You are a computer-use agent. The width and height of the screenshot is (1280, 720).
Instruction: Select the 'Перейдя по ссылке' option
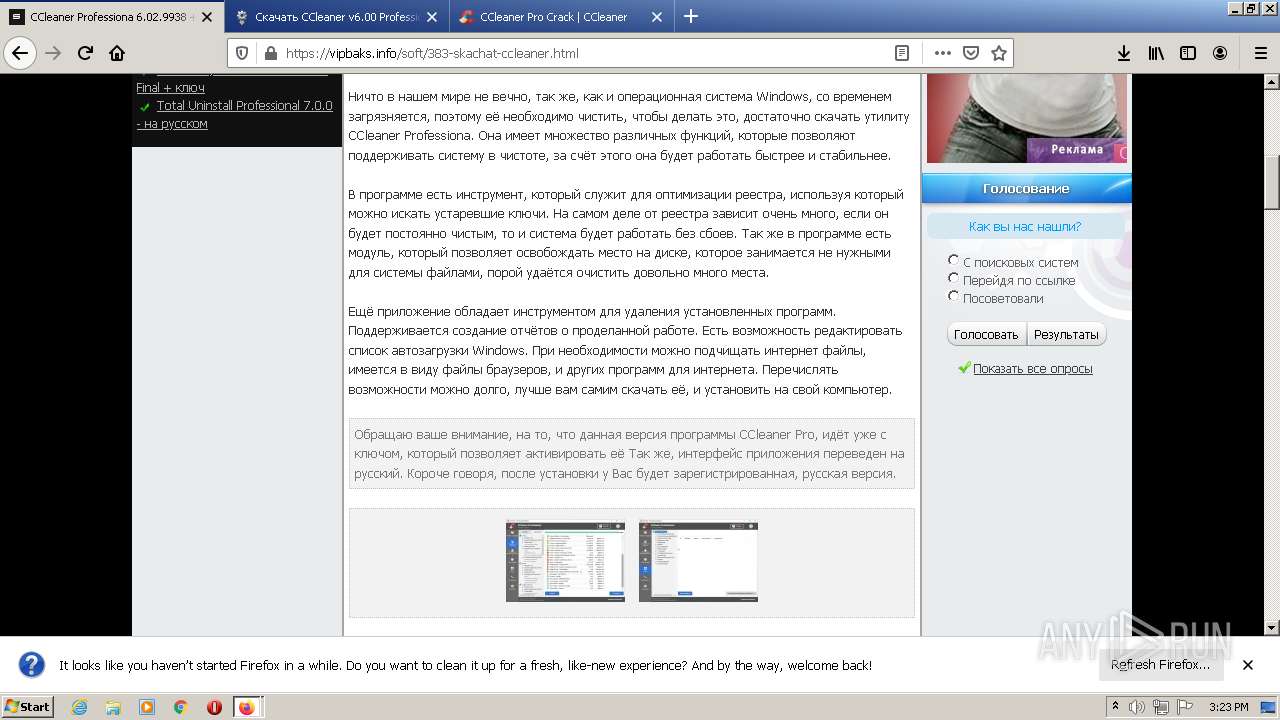[954, 278]
